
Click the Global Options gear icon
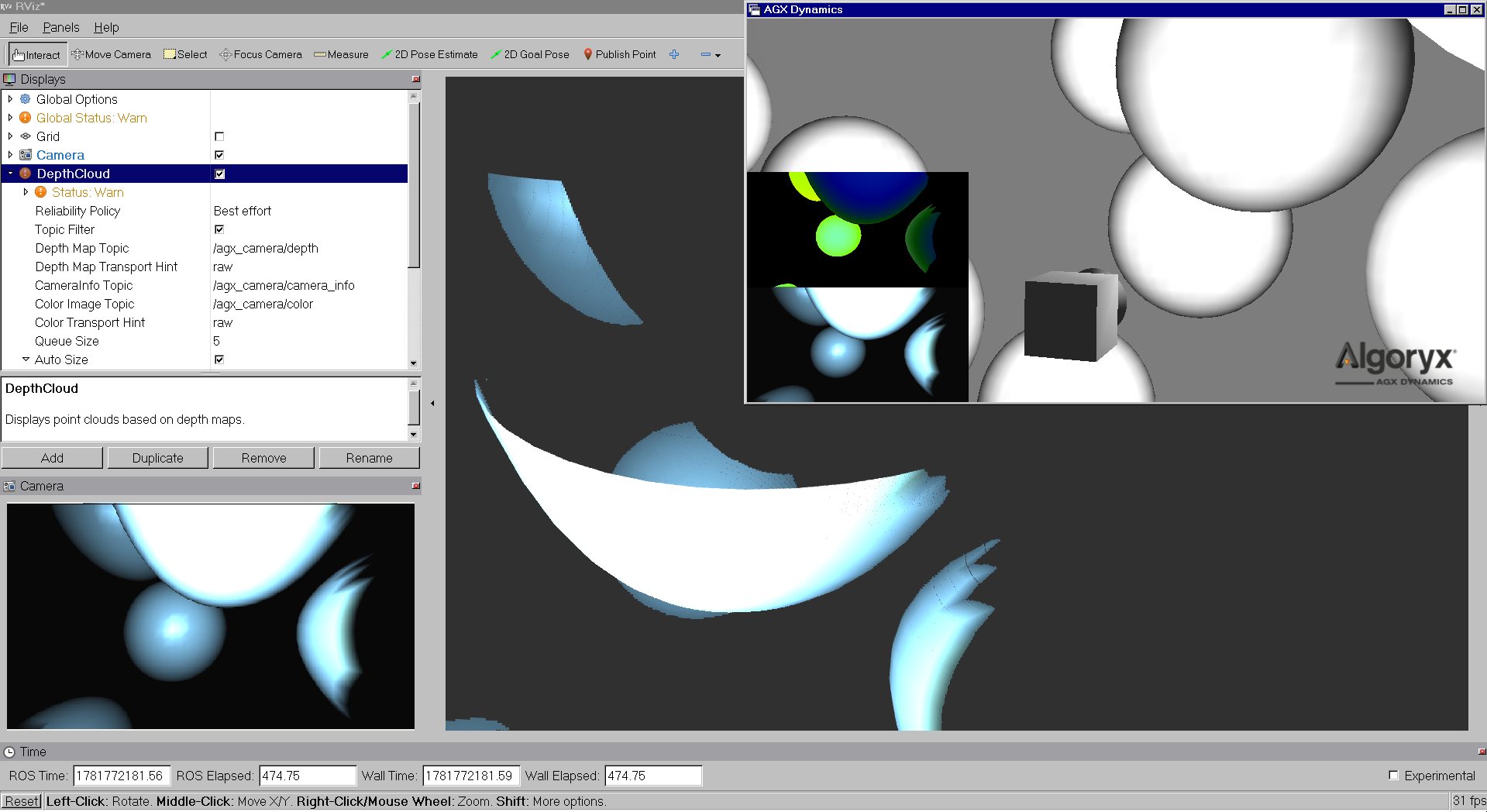coord(25,99)
